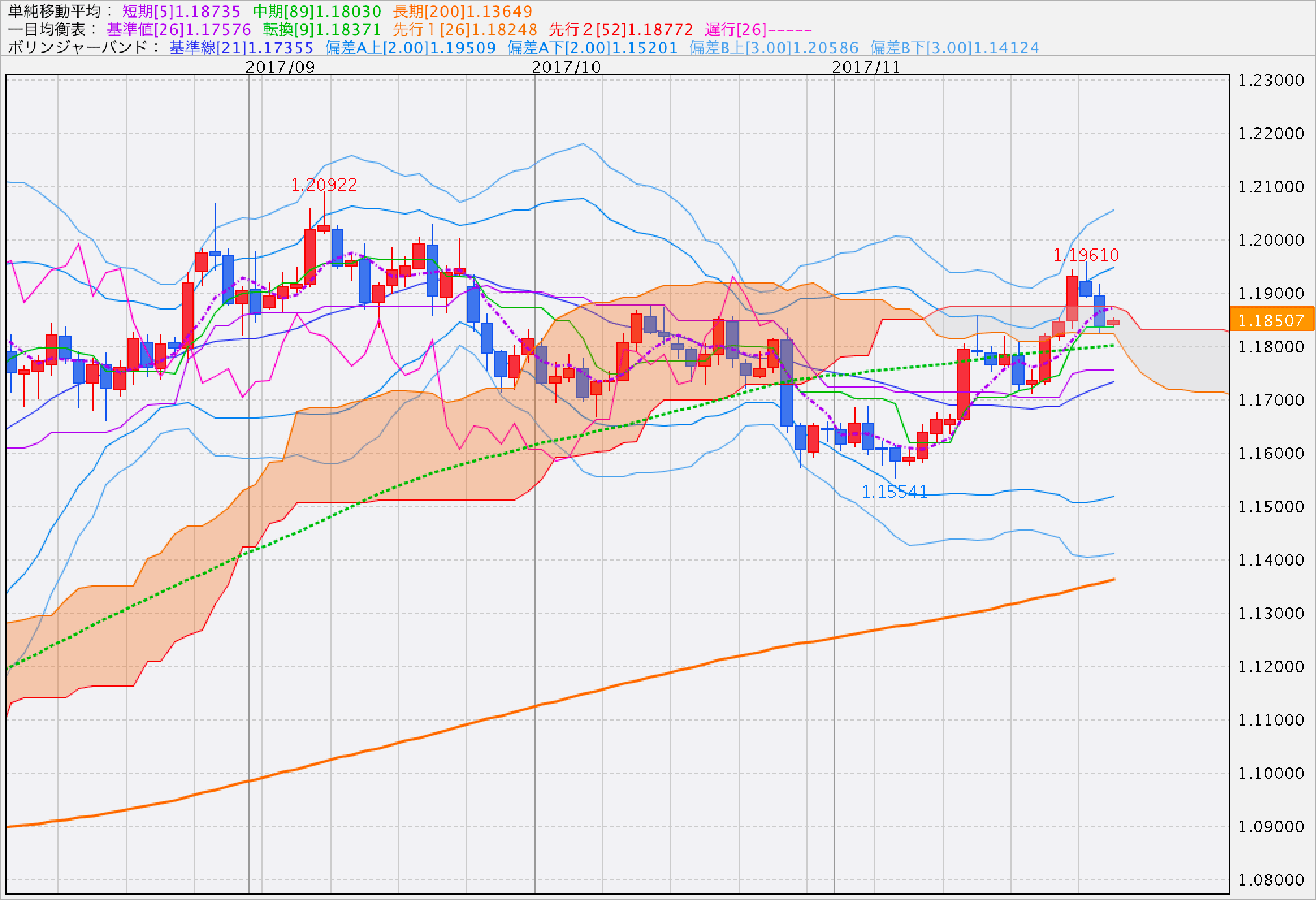Click the 2017/09 date label
The width and height of the screenshot is (1316, 900).
tap(280, 67)
